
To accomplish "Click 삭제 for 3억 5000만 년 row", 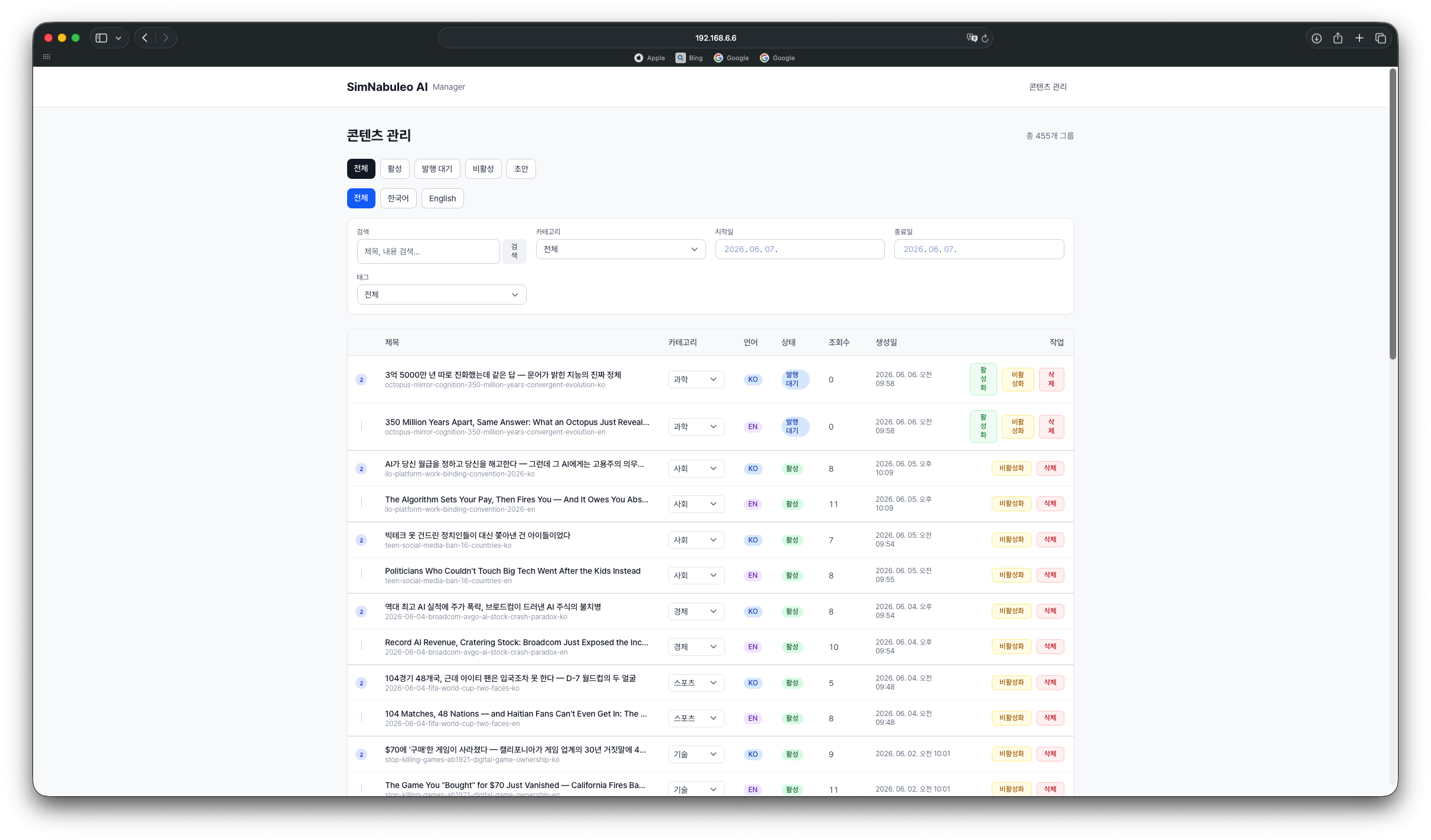I will coord(1051,379).
